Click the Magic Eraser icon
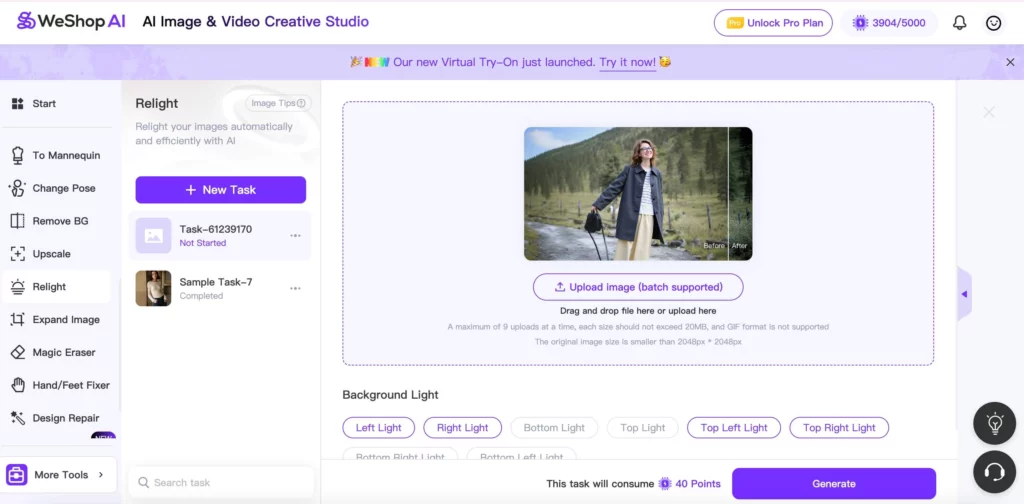 18,352
